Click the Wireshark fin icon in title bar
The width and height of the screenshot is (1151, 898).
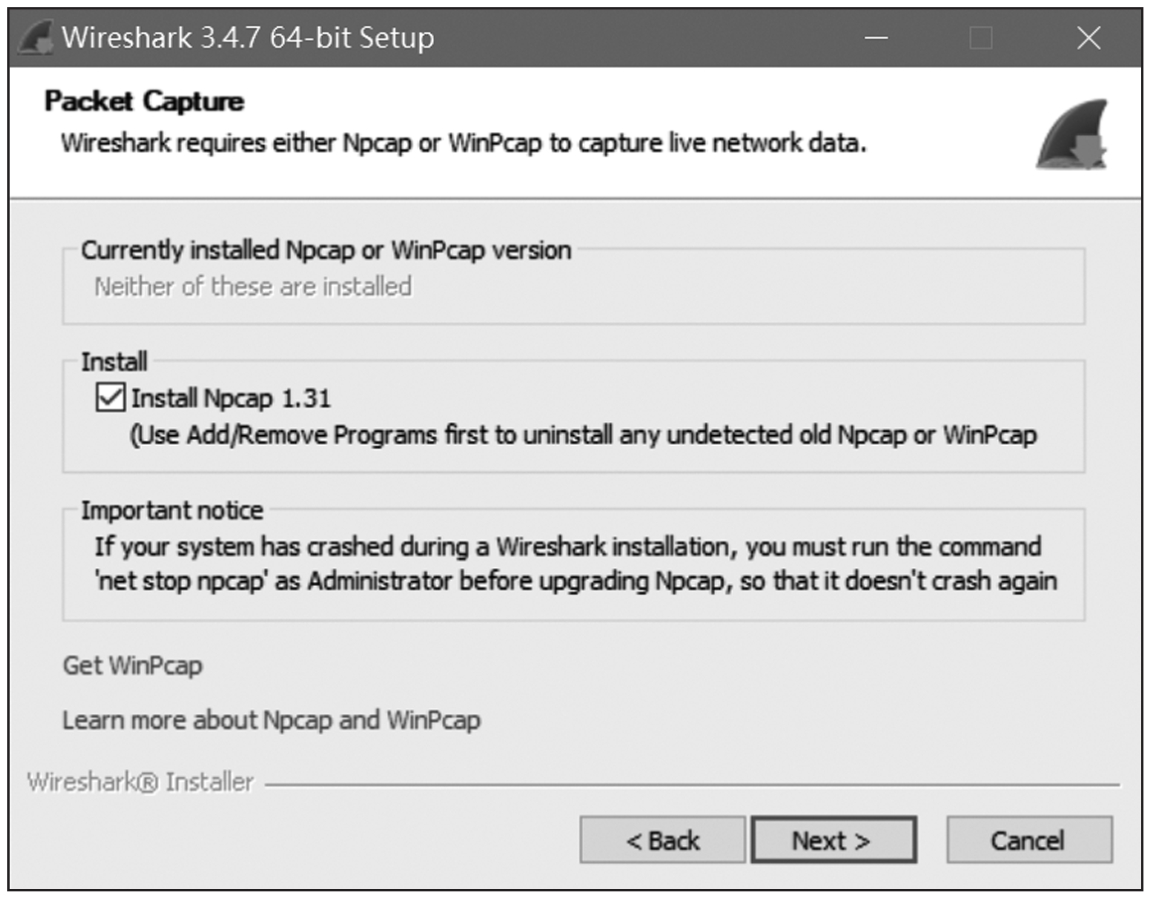[x=36, y=39]
